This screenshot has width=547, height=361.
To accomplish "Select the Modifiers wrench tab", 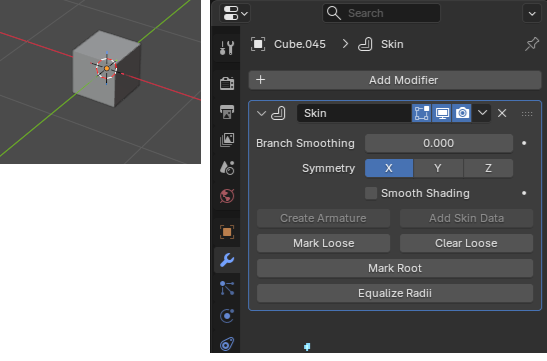I will coord(227,260).
